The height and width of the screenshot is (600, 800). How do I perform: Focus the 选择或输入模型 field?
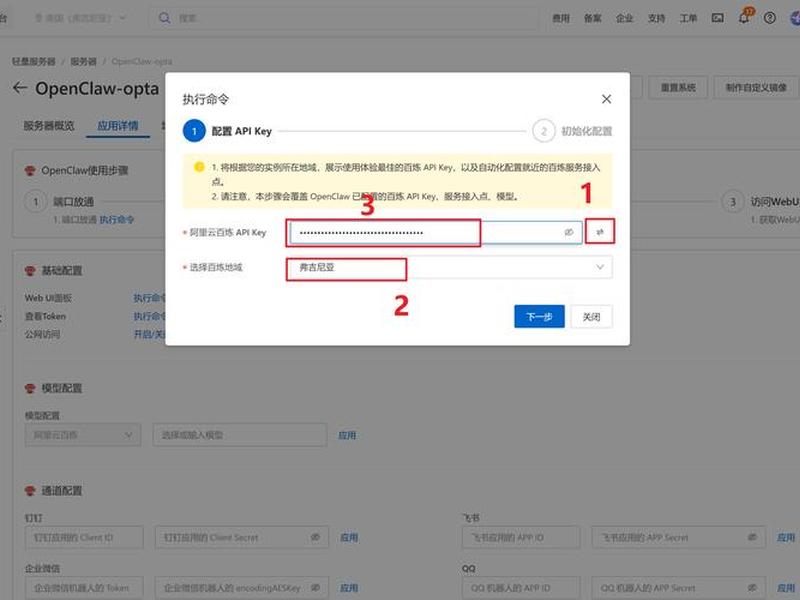(x=240, y=435)
